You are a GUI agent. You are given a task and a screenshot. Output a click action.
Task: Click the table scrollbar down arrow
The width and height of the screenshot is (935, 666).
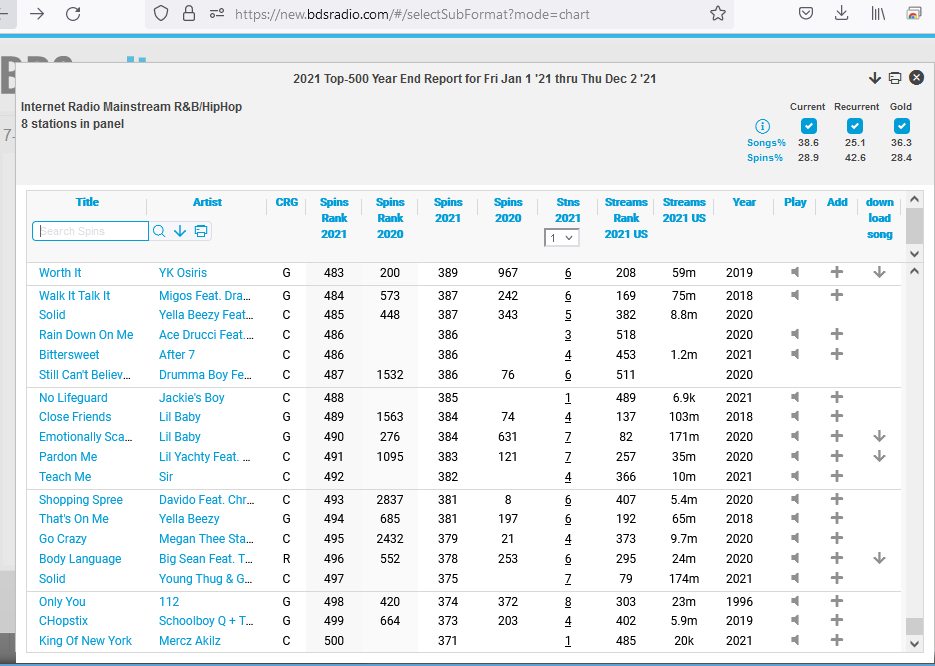pos(915,643)
